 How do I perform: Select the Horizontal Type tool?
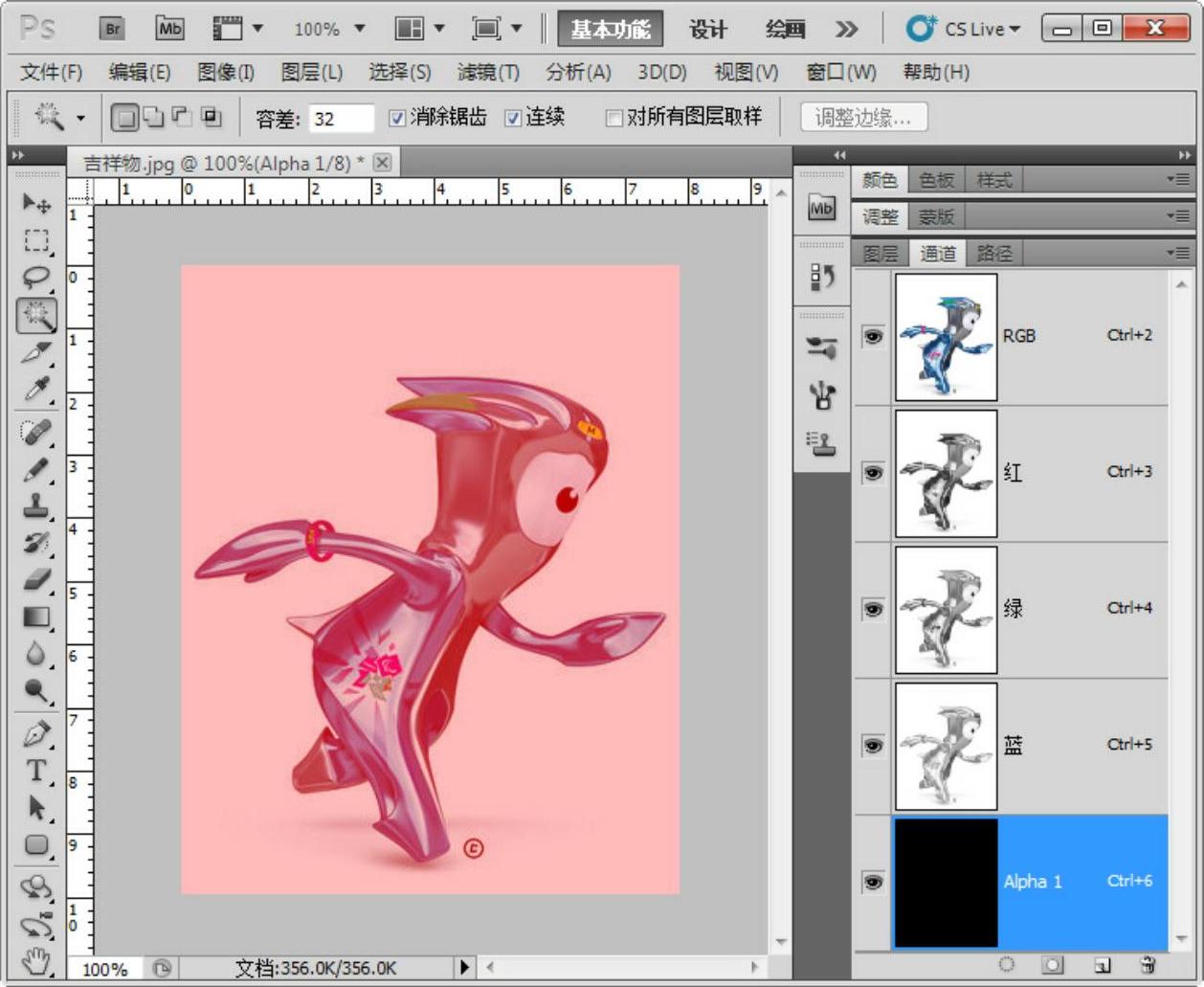tap(36, 771)
